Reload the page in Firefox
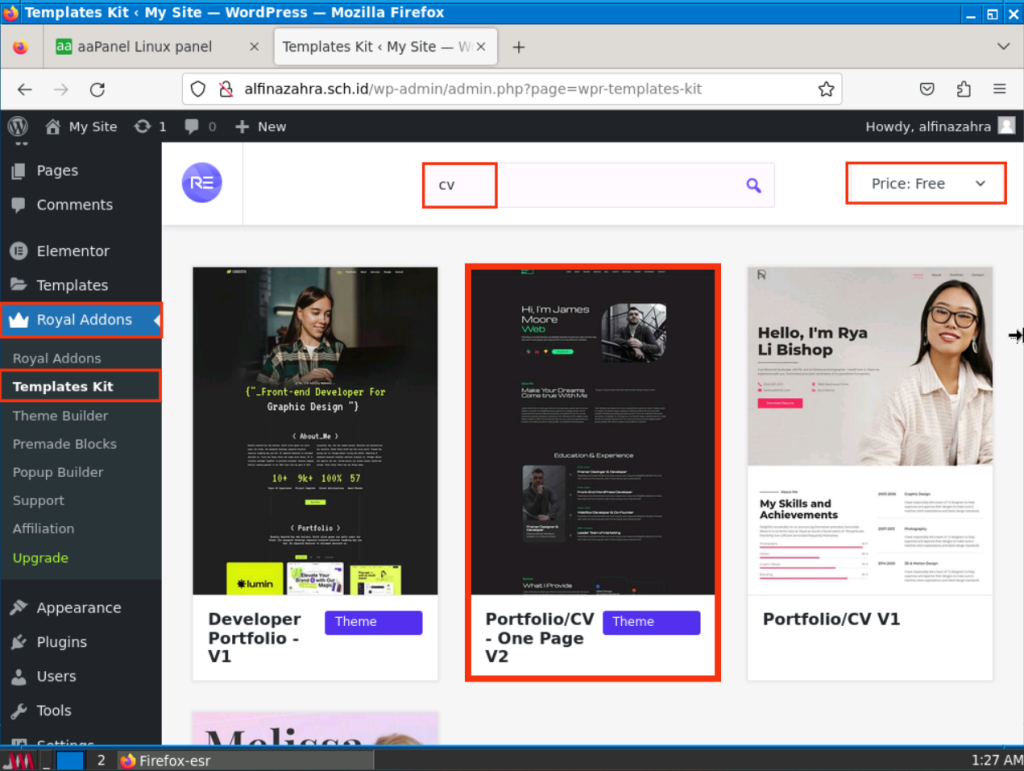1024x771 pixels. click(x=97, y=89)
